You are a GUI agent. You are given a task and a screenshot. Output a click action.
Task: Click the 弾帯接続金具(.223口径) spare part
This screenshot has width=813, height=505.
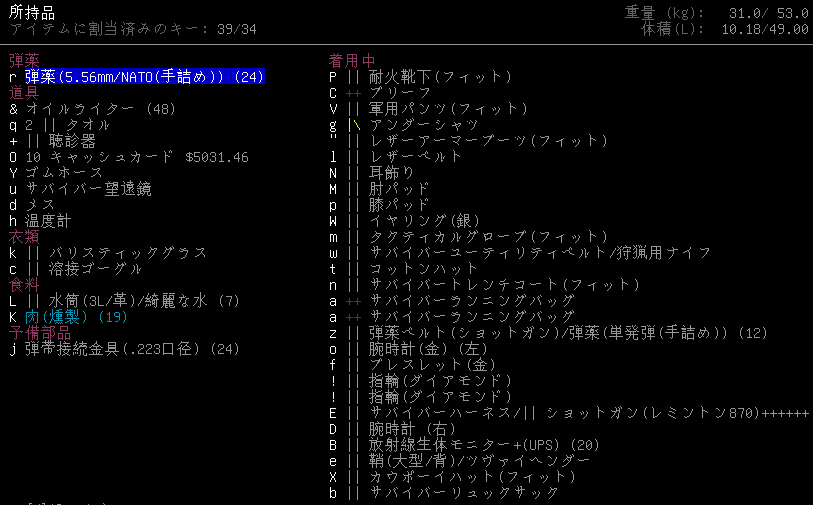click(132, 349)
